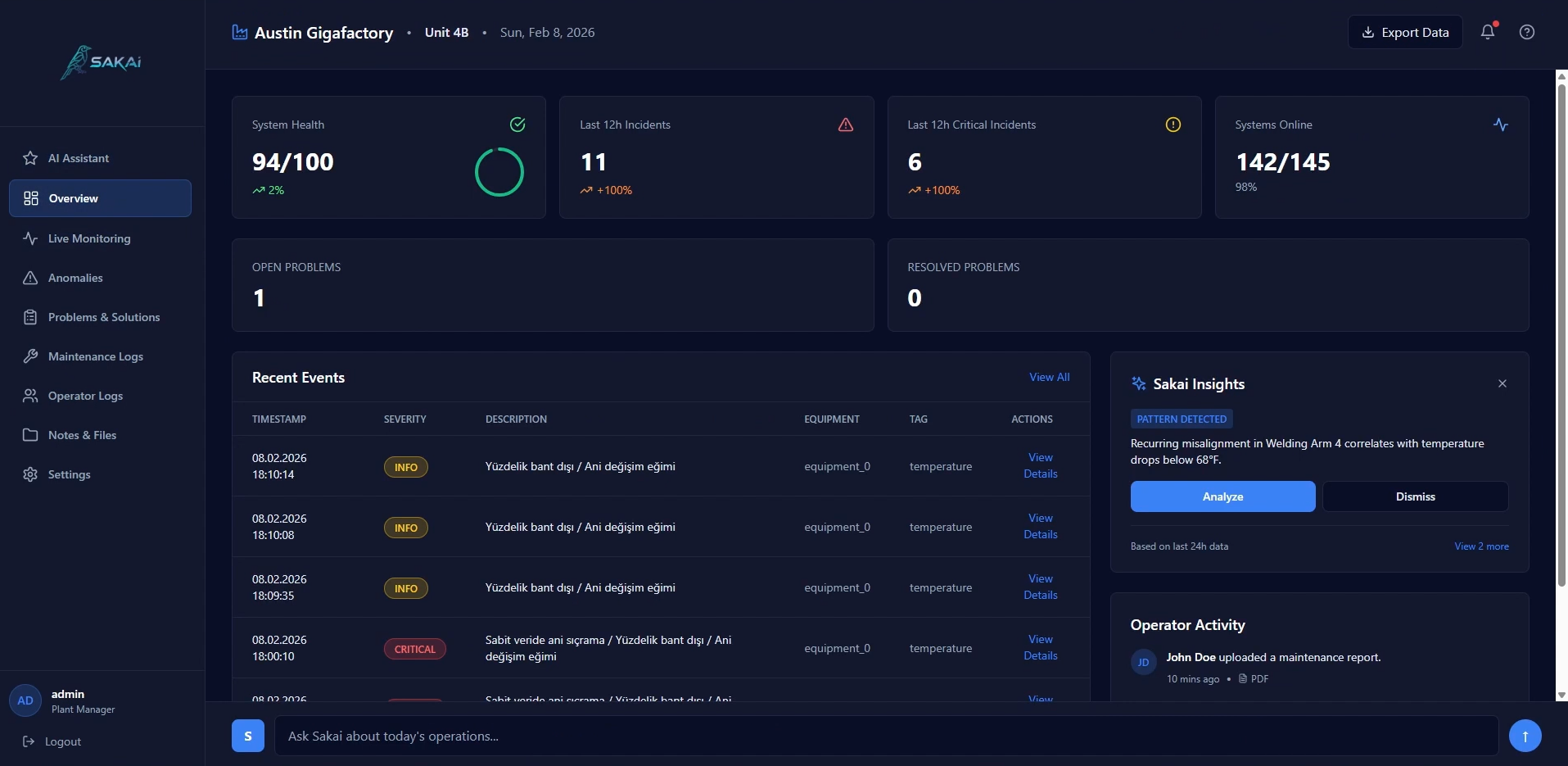Click the notifications bell icon
The height and width of the screenshot is (766, 1568).
click(x=1488, y=32)
